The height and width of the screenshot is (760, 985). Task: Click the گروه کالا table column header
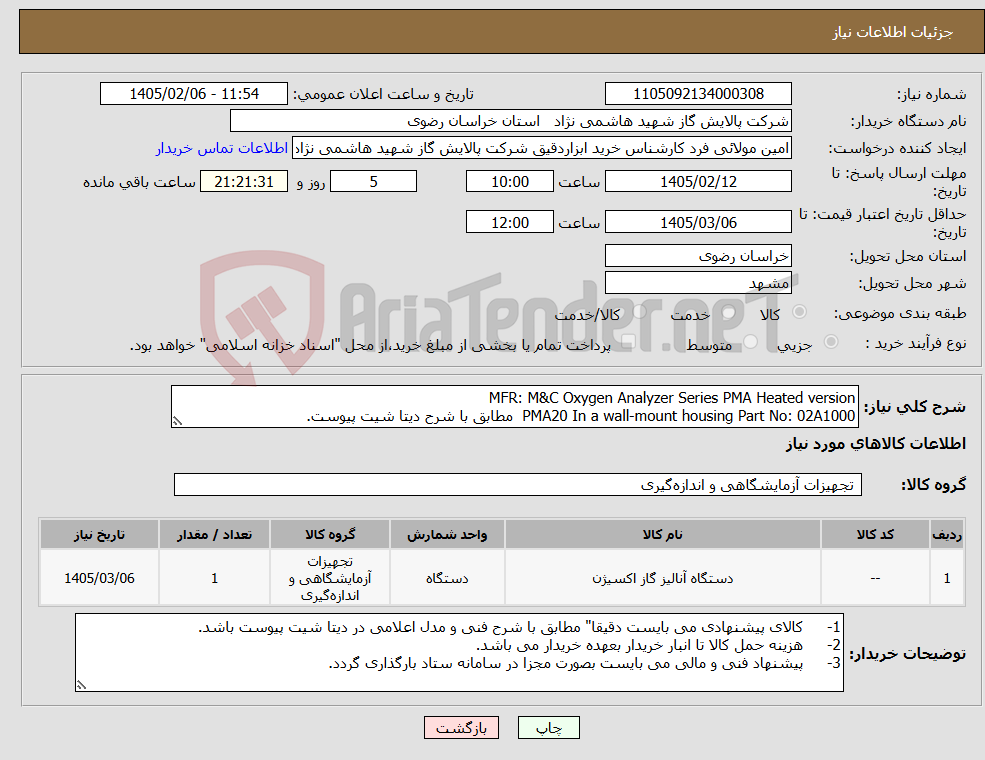coord(330,535)
